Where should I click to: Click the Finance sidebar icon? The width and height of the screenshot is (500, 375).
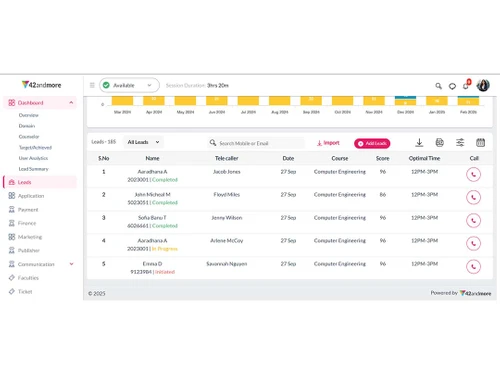pyautogui.click(x=12, y=223)
